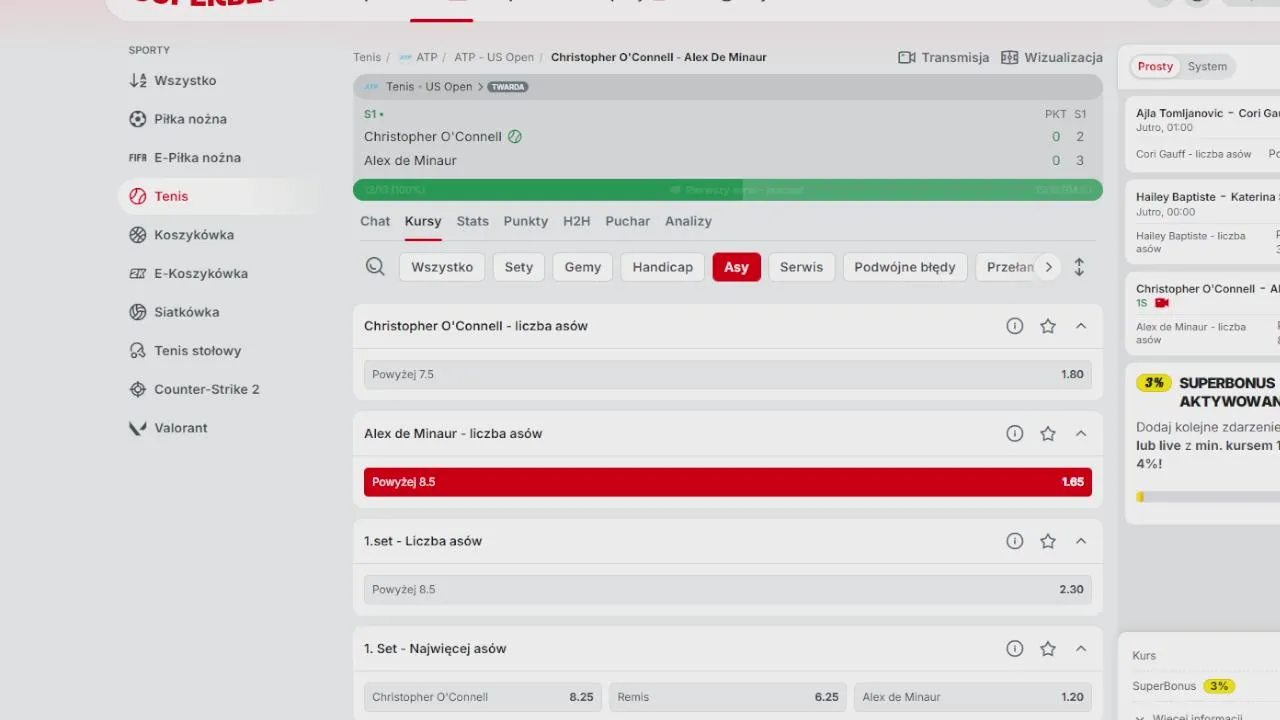Open the Wszystko sports icon in sidebar
The height and width of the screenshot is (720, 1280).
click(x=138, y=81)
